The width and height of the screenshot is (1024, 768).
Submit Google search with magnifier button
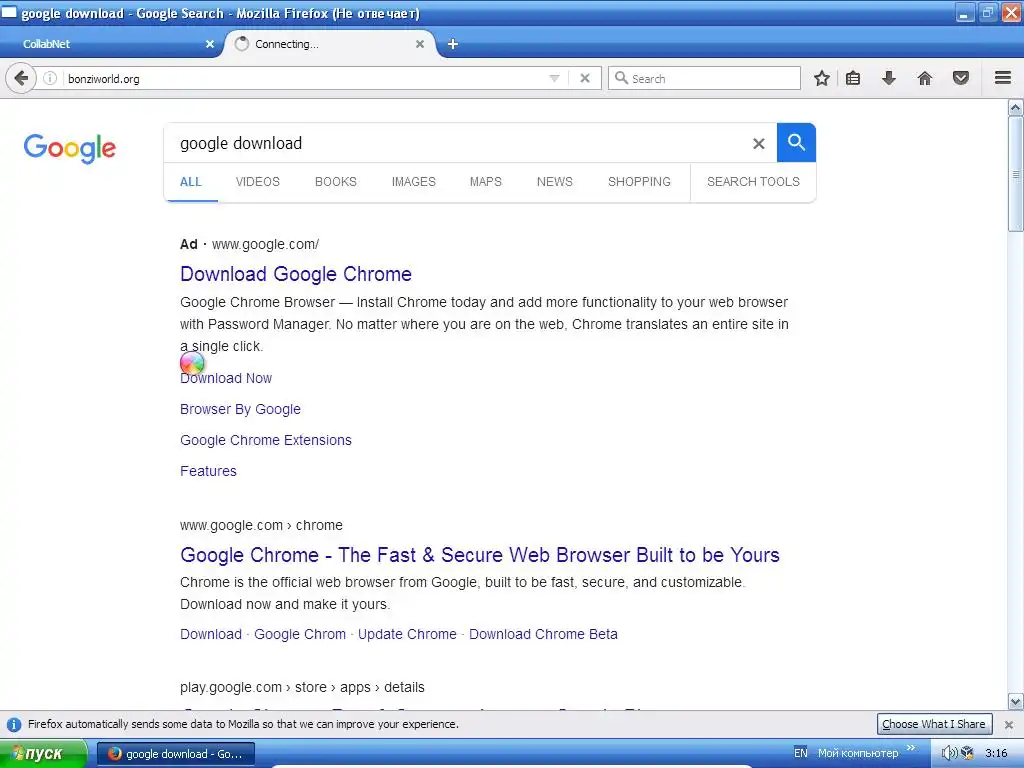(796, 142)
